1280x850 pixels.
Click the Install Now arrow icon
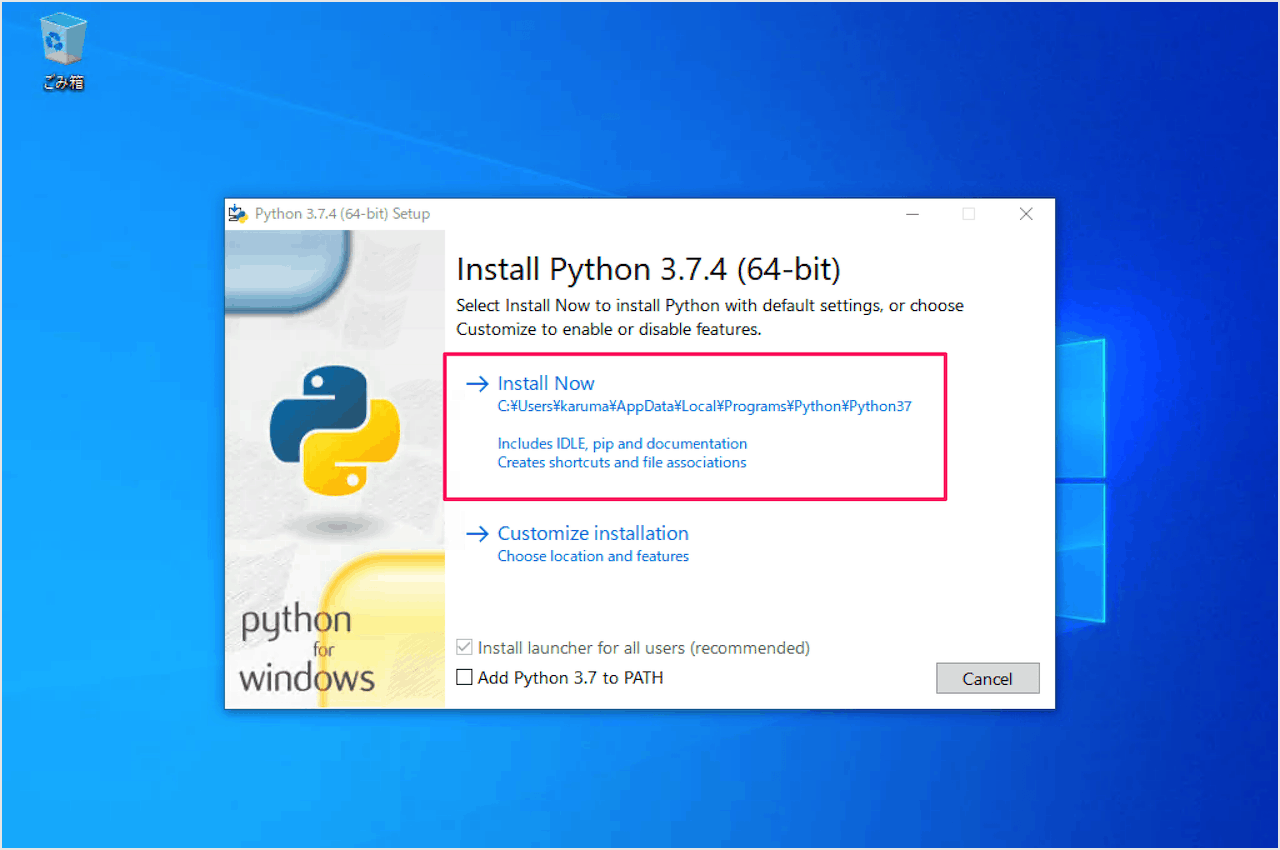478,383
